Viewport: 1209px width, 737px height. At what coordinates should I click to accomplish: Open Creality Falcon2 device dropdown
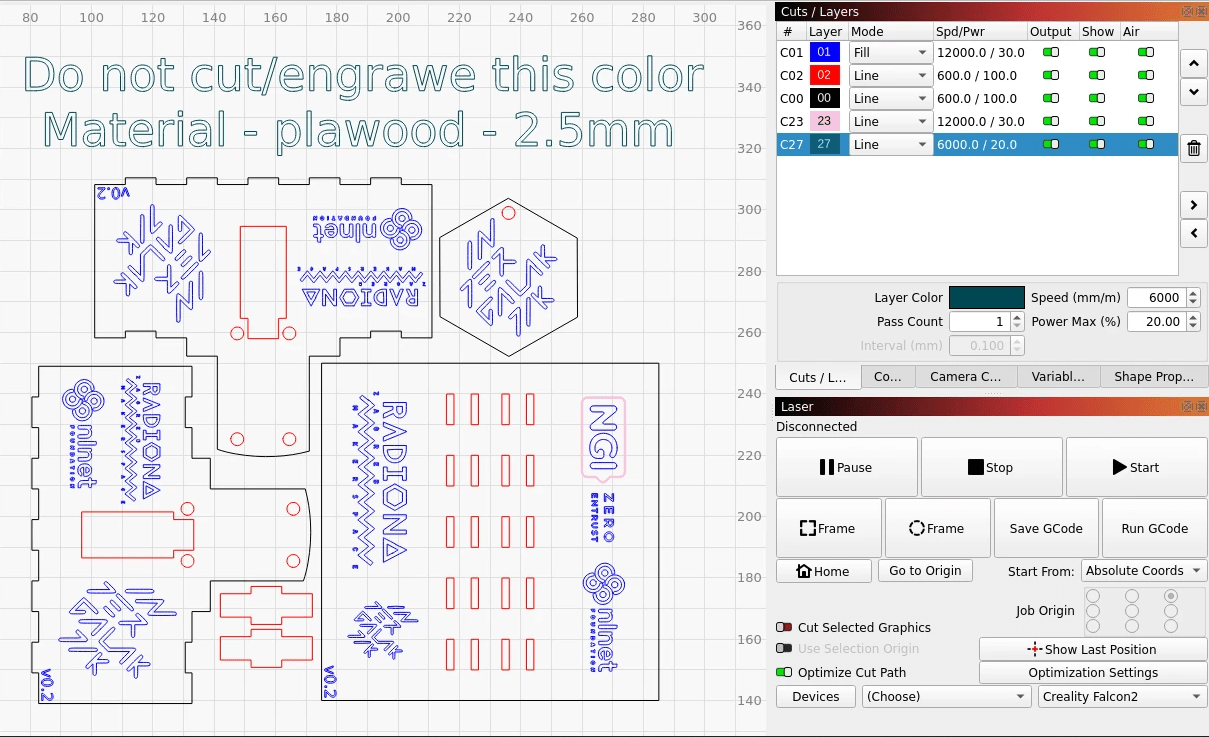pos(1121,696)
